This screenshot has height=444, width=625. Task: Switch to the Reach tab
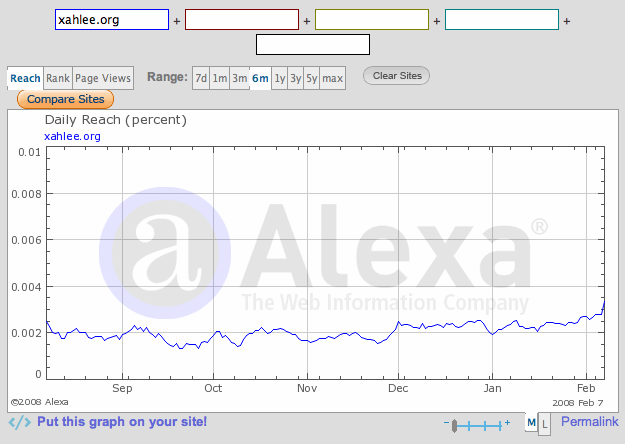25,78
